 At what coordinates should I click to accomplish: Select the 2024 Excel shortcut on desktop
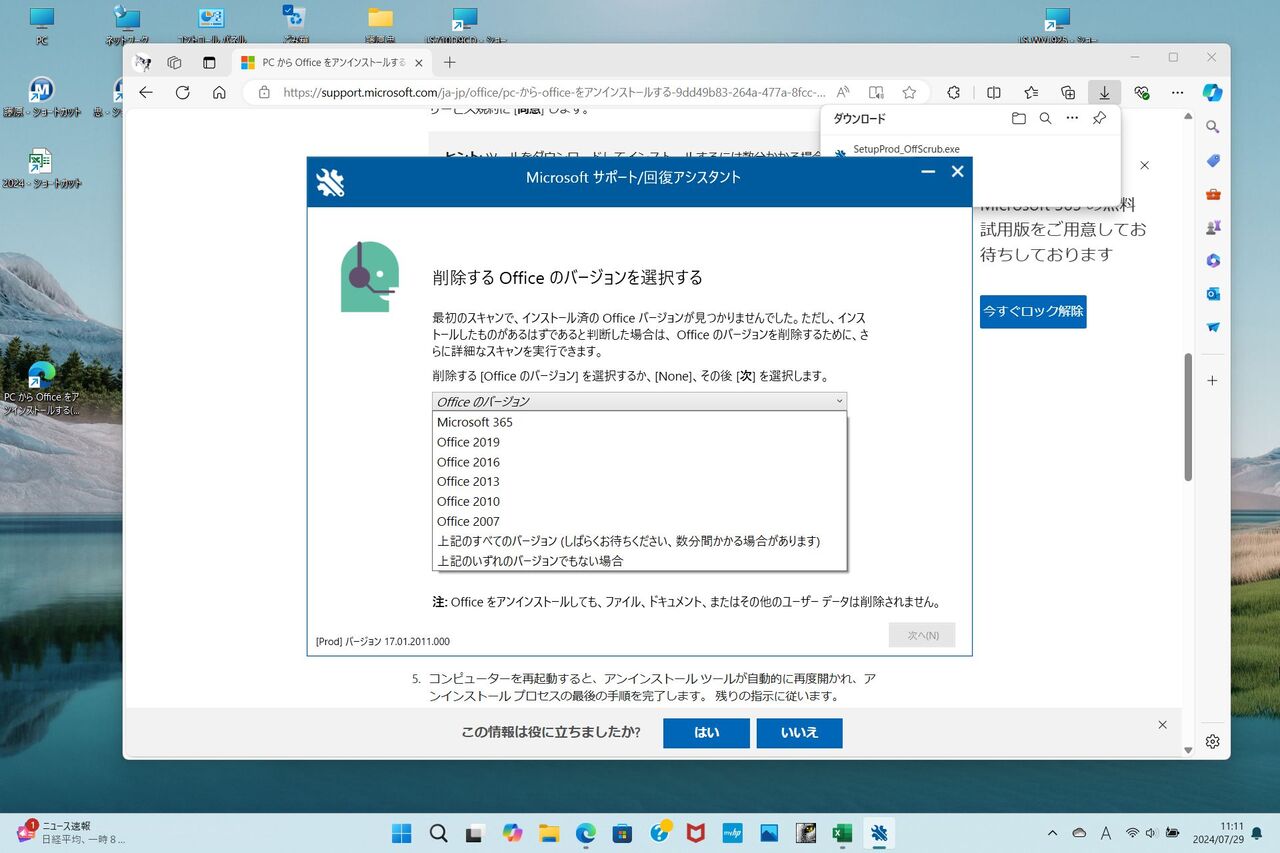point(41,169)
